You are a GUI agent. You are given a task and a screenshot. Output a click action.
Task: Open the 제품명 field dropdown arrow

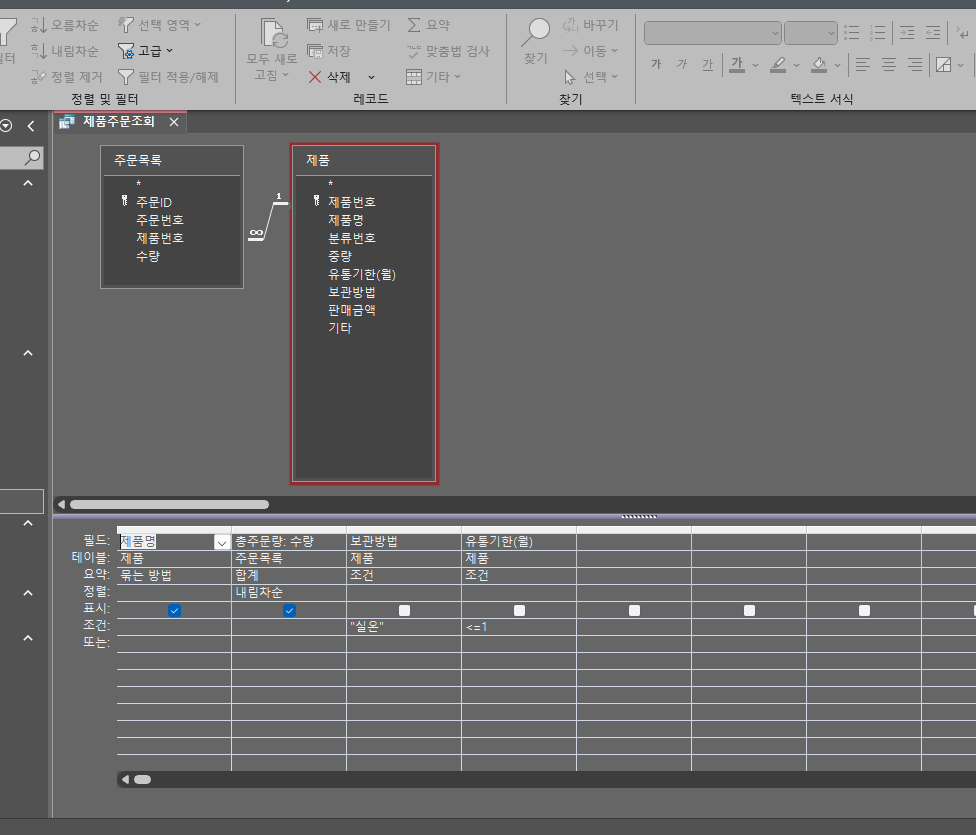[221, 542]
